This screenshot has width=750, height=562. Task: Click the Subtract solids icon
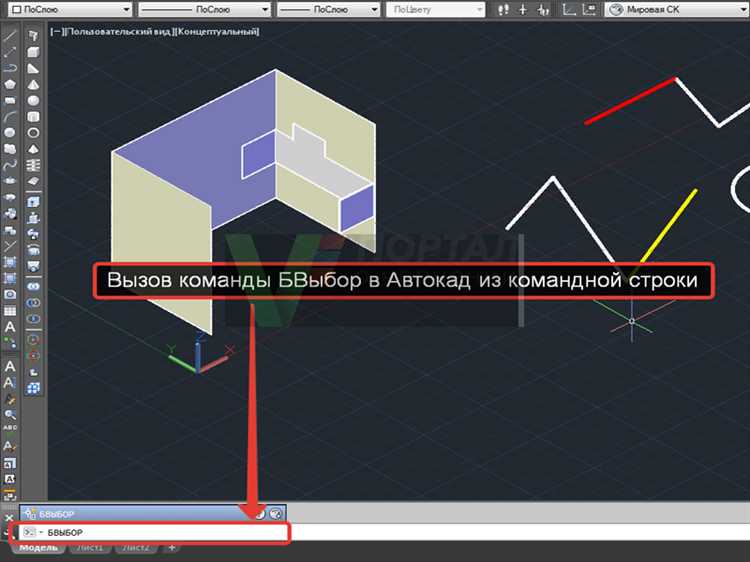point(33,303)
